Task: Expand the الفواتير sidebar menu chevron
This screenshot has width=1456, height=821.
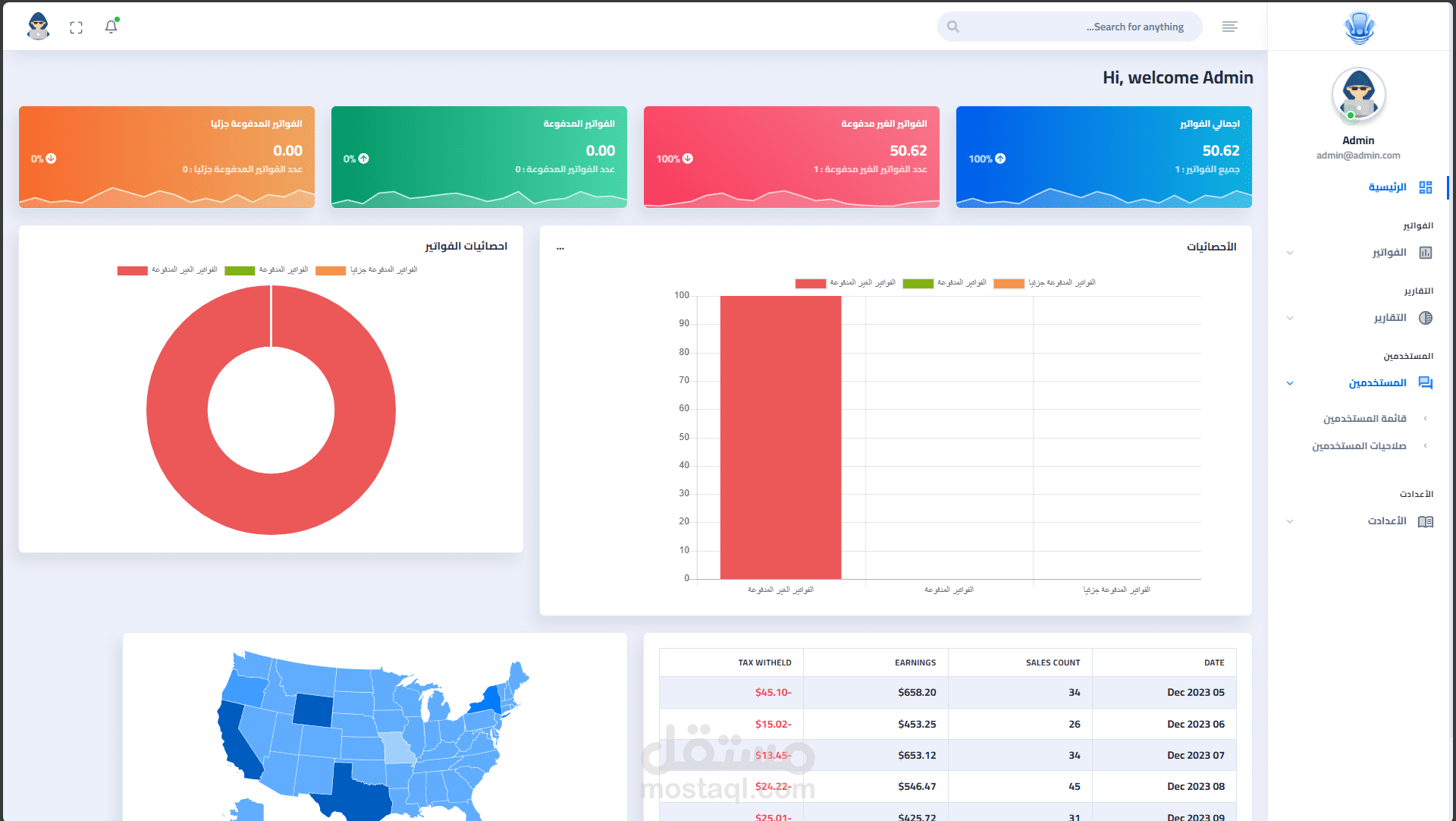Action: point(1290,253)
